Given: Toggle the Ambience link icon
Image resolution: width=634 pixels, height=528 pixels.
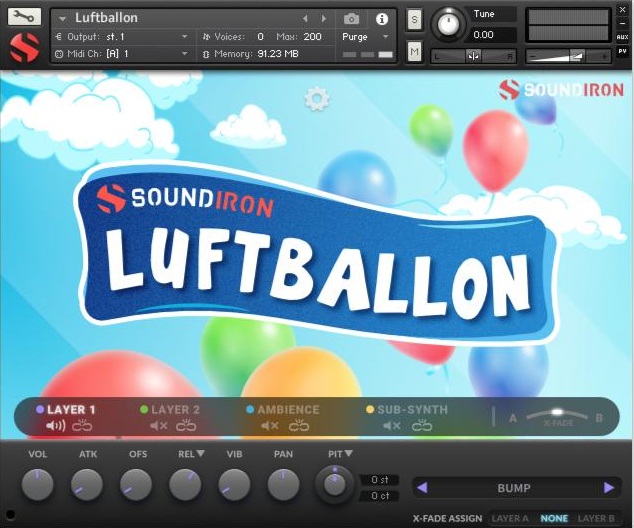Looking at the screenshot, I should [x=299, y=426].
